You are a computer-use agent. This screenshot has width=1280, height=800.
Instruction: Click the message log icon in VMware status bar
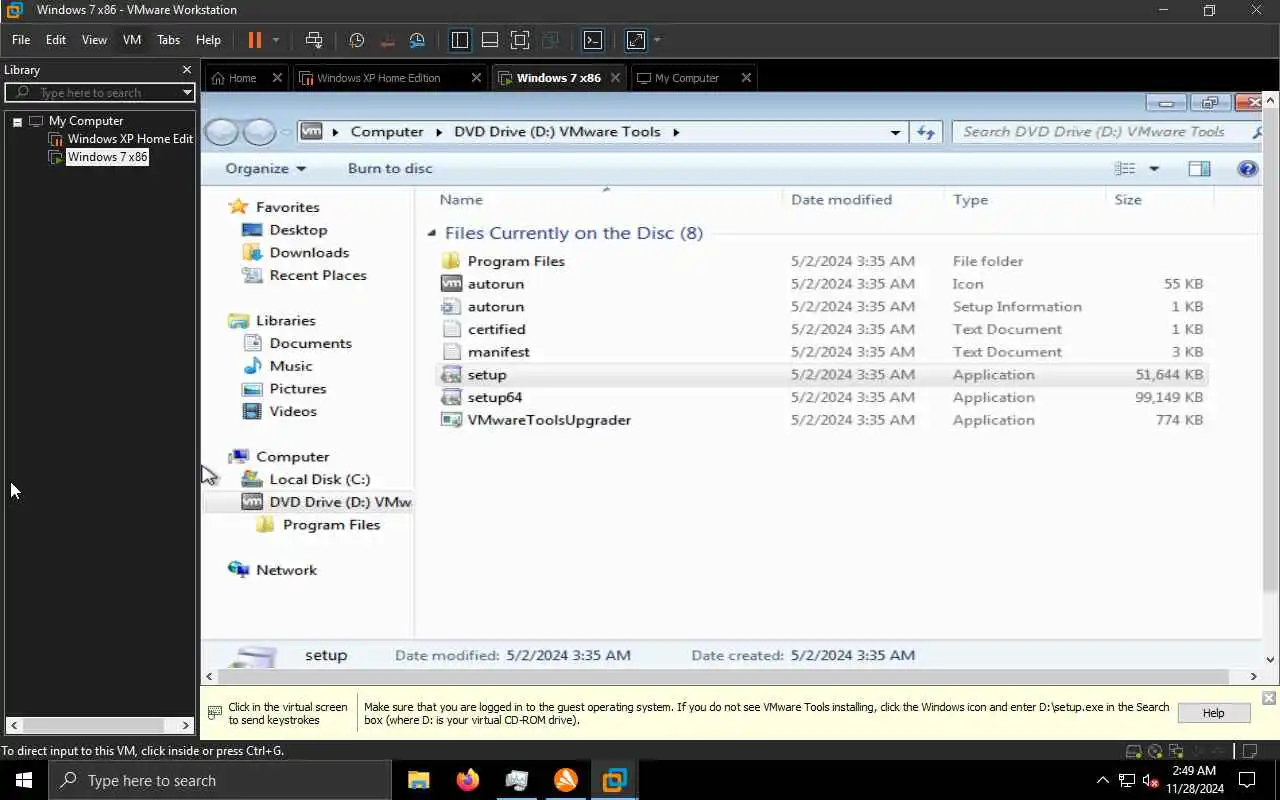pos(1247,751)
